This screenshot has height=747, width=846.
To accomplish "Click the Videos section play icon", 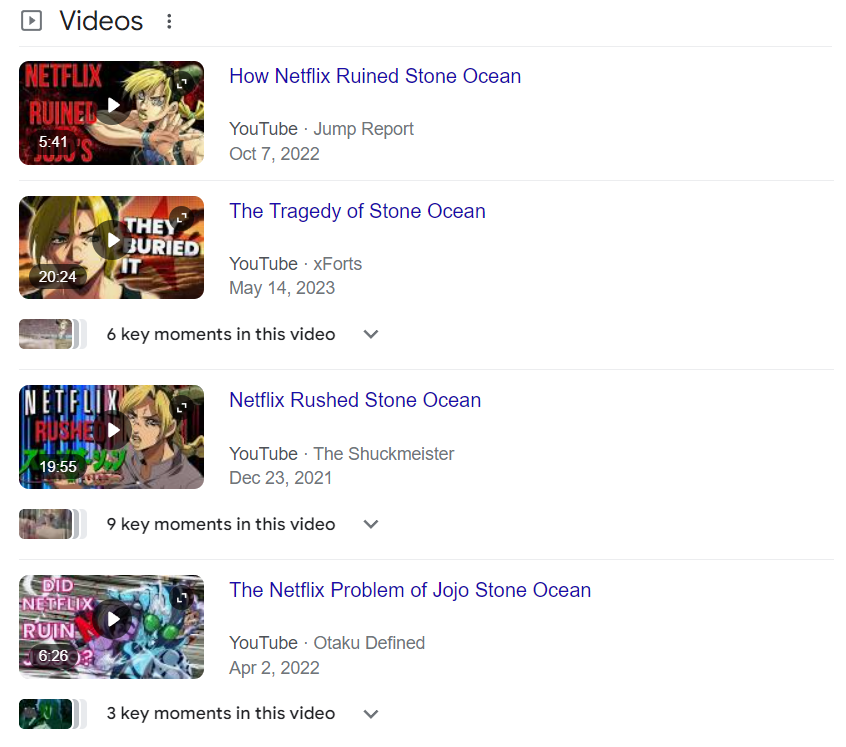I will point(31,20).
